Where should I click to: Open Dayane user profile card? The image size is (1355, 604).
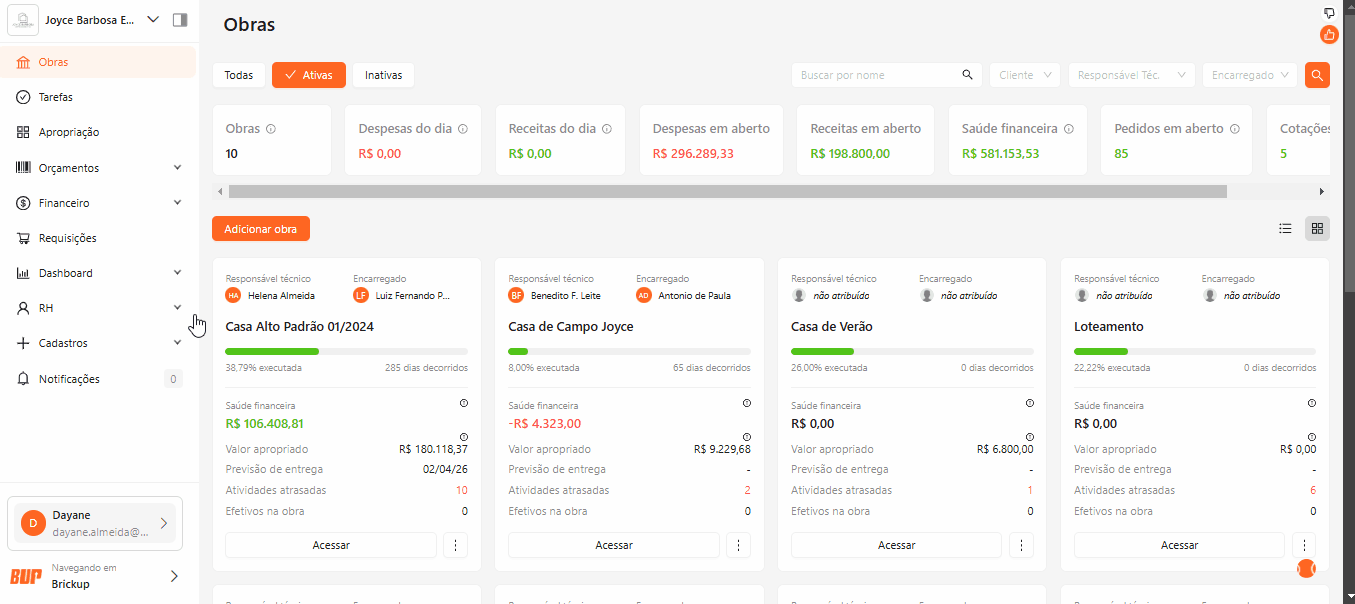tap(95, 523)
